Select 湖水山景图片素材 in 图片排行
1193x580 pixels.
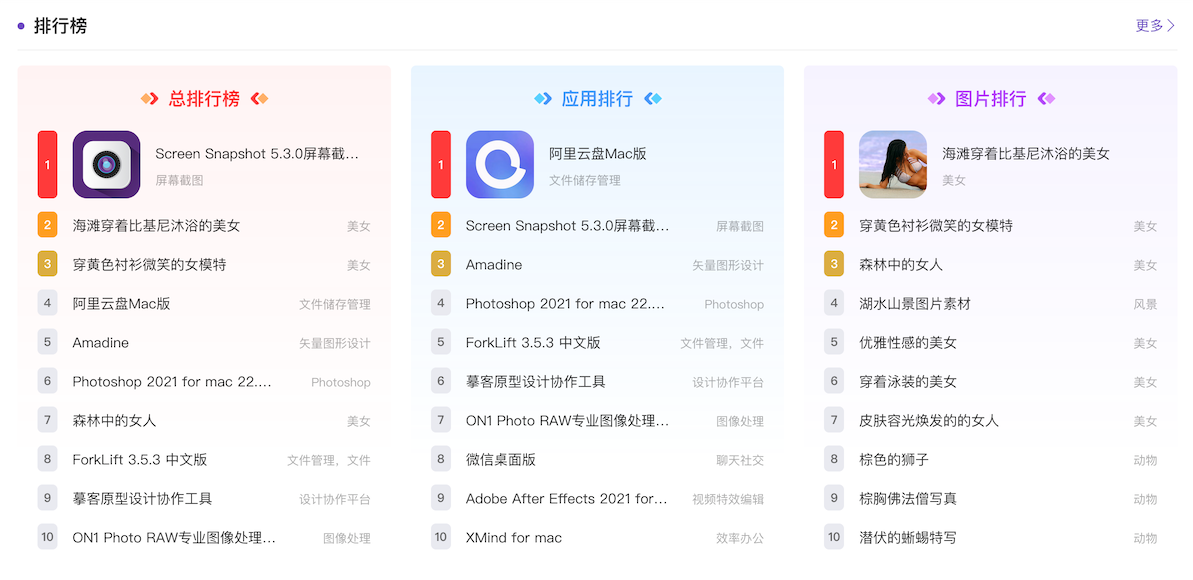pos(915,304)
